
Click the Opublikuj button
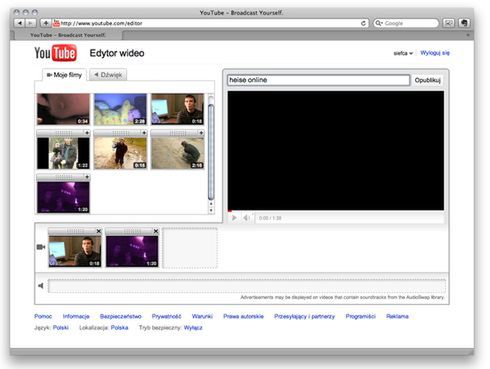tap(428, 80)
